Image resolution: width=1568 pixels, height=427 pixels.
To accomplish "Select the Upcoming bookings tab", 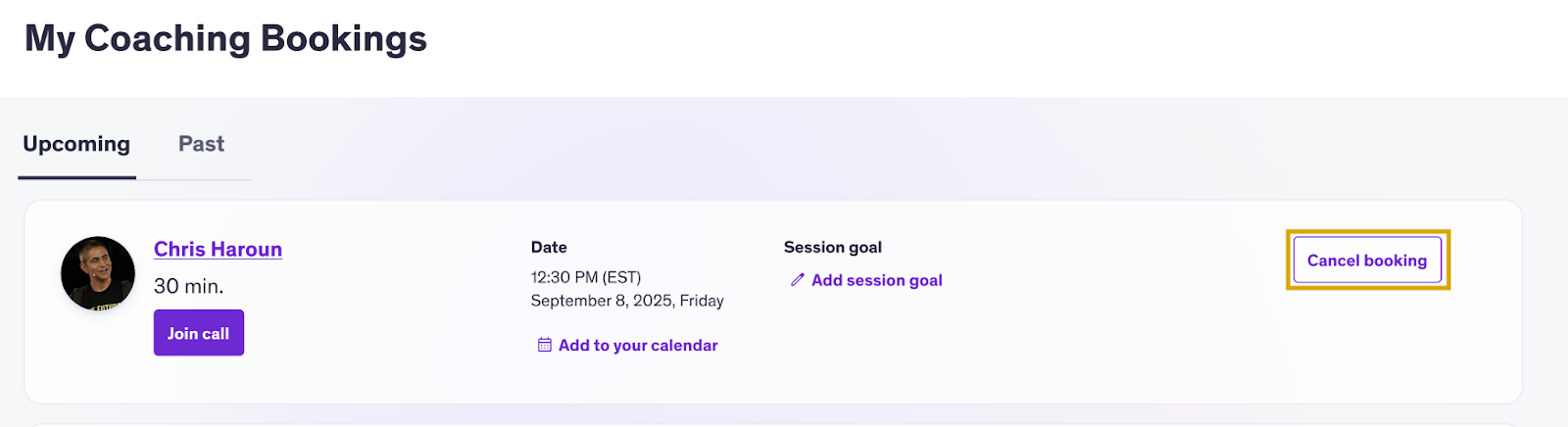I will [76, 144].
